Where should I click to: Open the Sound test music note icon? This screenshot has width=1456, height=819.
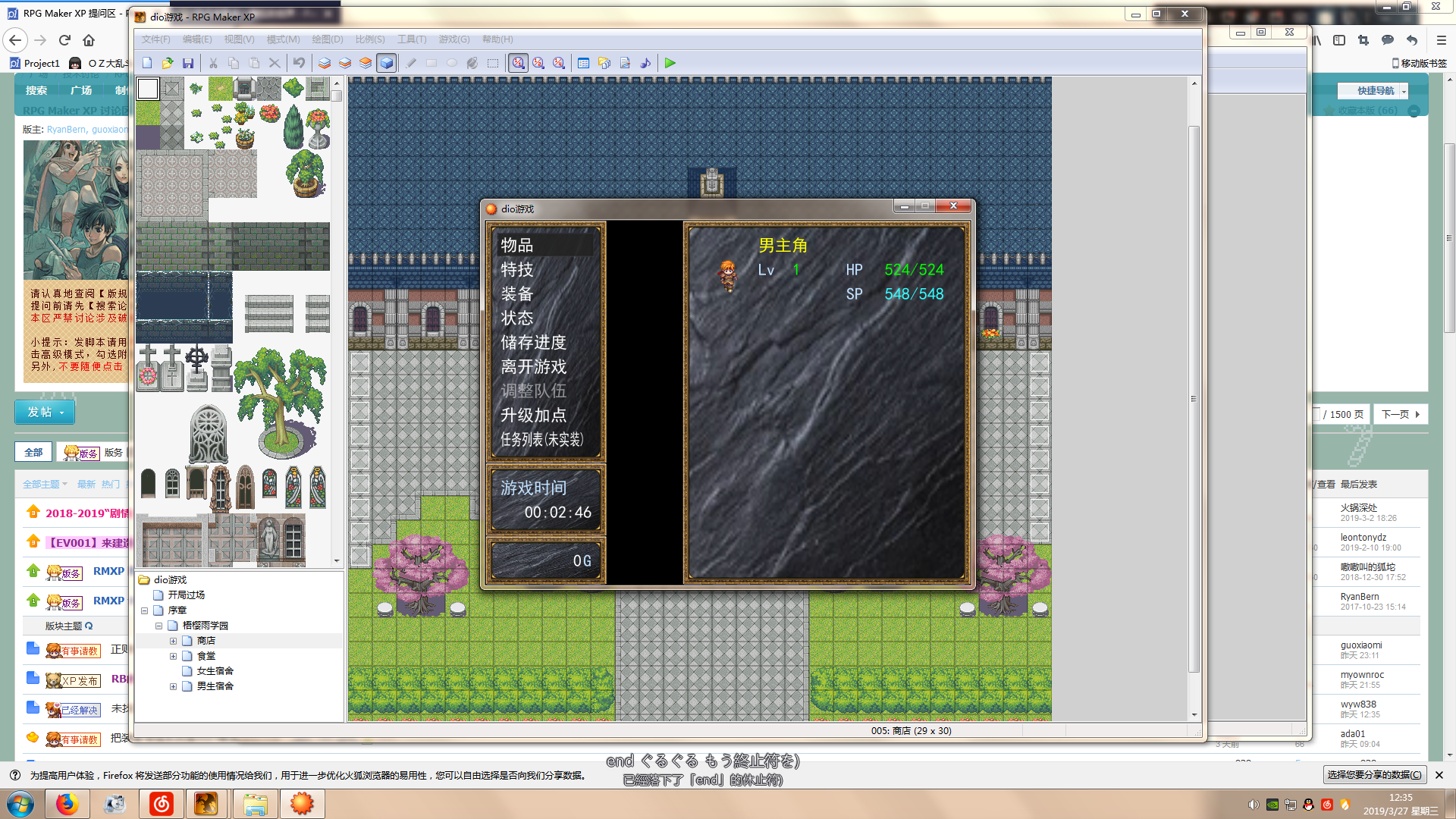pos(645,63)
